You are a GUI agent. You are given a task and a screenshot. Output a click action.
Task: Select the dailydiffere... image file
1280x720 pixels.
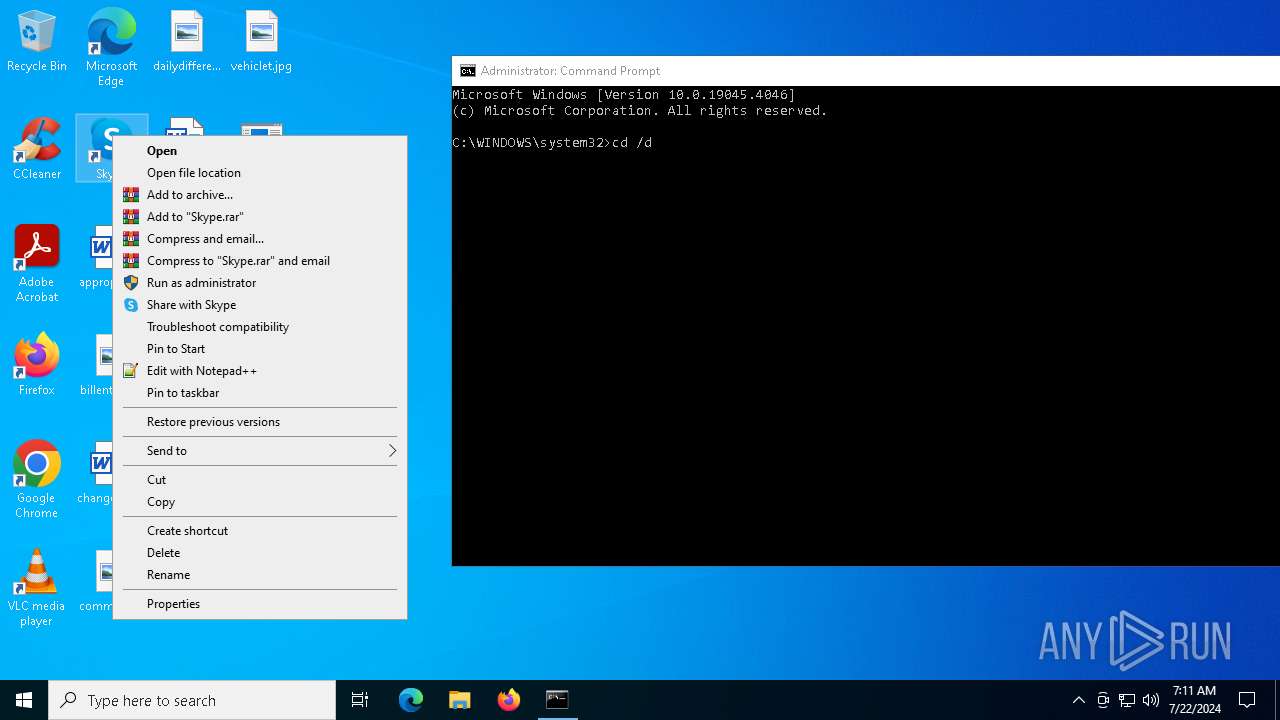pyautogui.click(x=186, y=41)
